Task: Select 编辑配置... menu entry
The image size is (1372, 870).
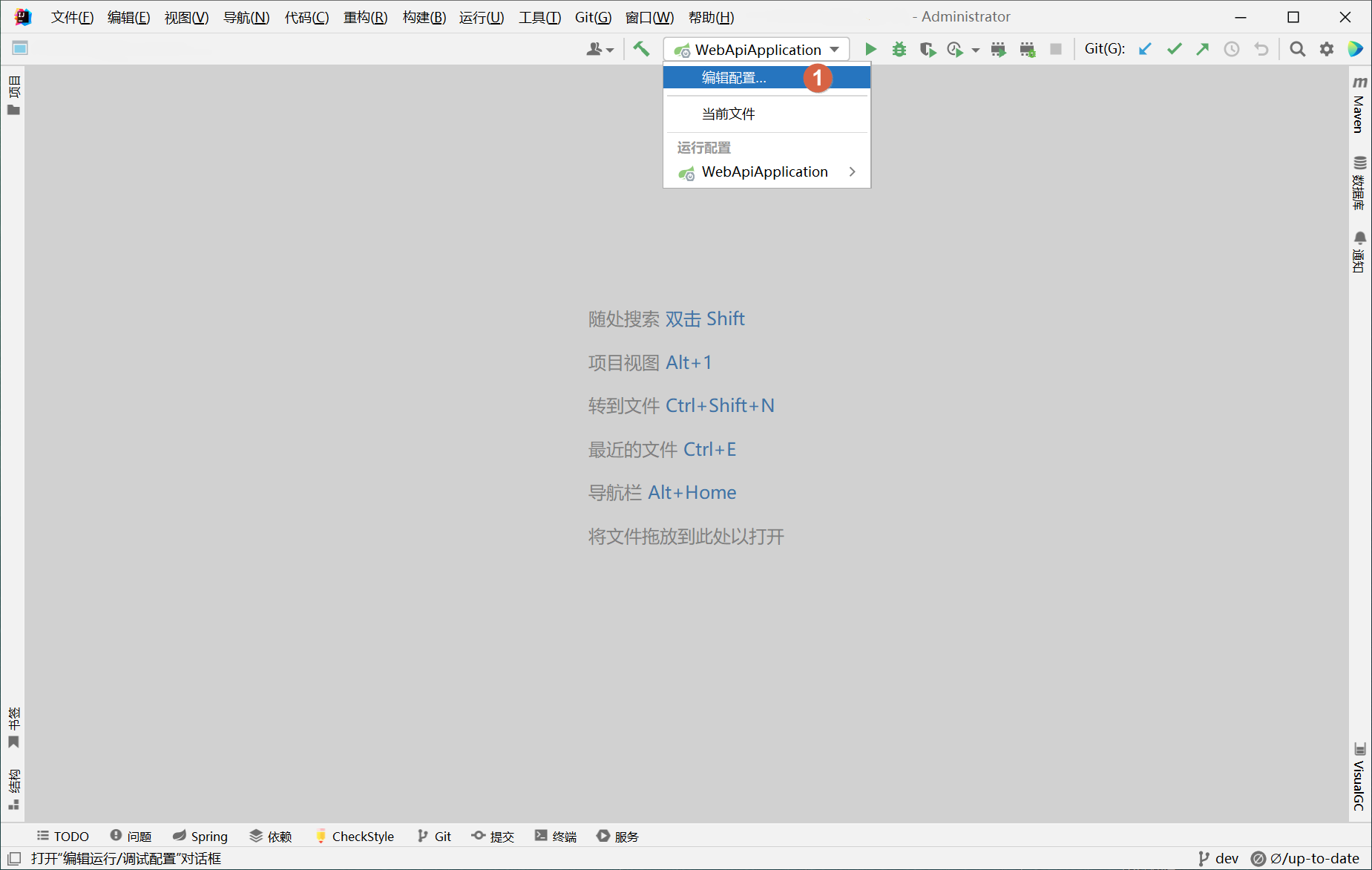Action: click(734, 78)
